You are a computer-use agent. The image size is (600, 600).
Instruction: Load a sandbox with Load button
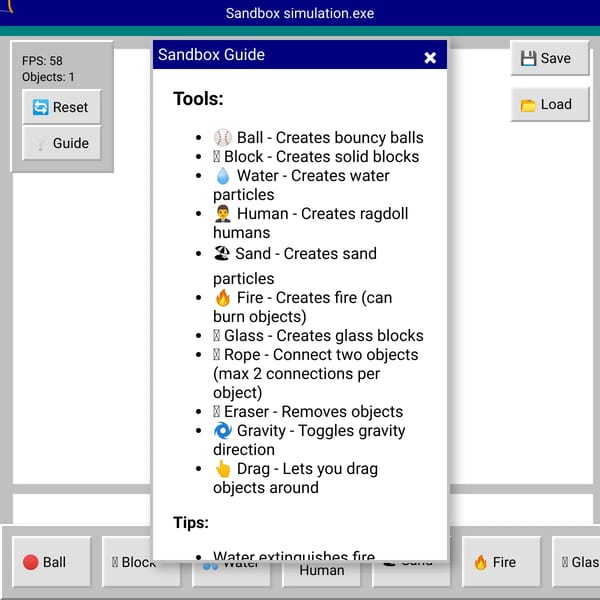click(549, 104)
